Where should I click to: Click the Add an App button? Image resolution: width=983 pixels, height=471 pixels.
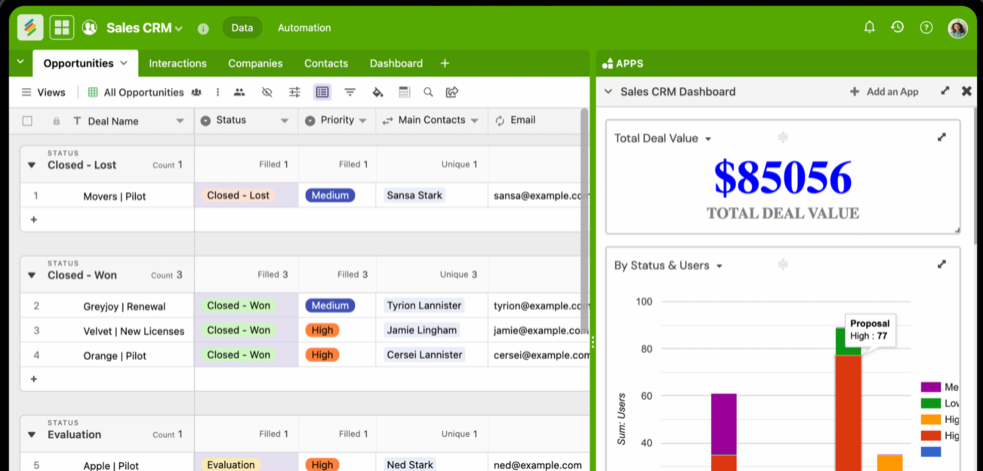click(x=884, y=92)
